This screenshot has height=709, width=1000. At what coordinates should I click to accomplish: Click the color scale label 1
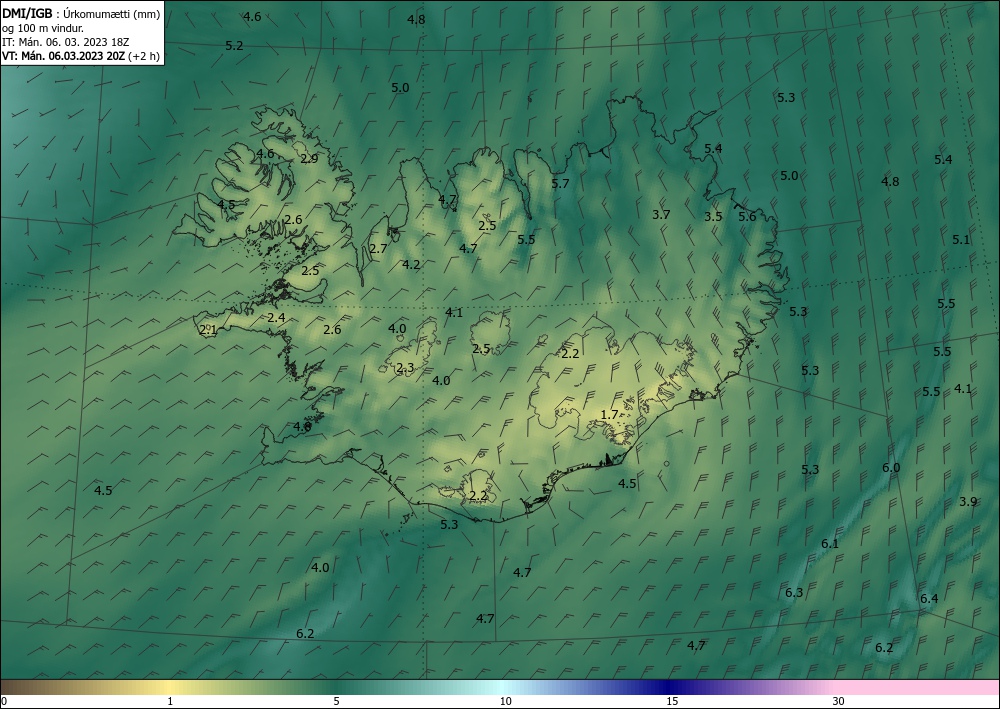tap(170, 701)
